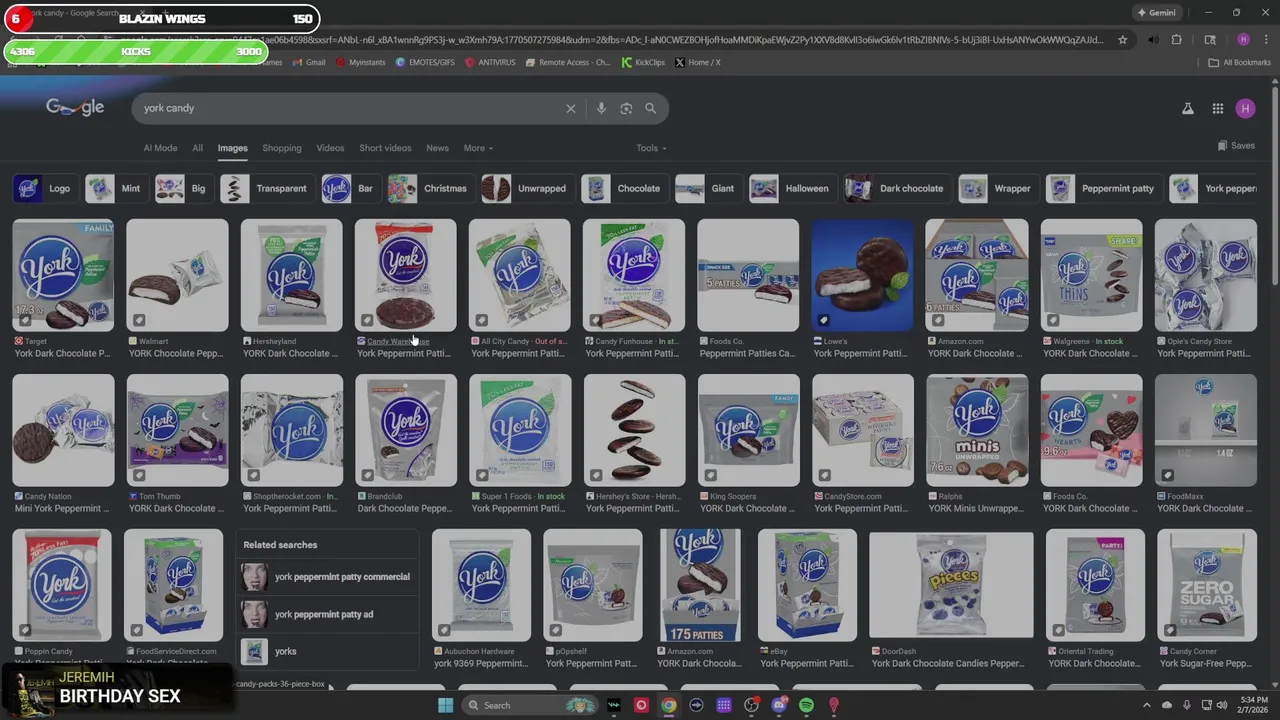This screenshot has height=720, width=1280.
Task: Switch to the Videos tab
Action: tap(330, 148)
